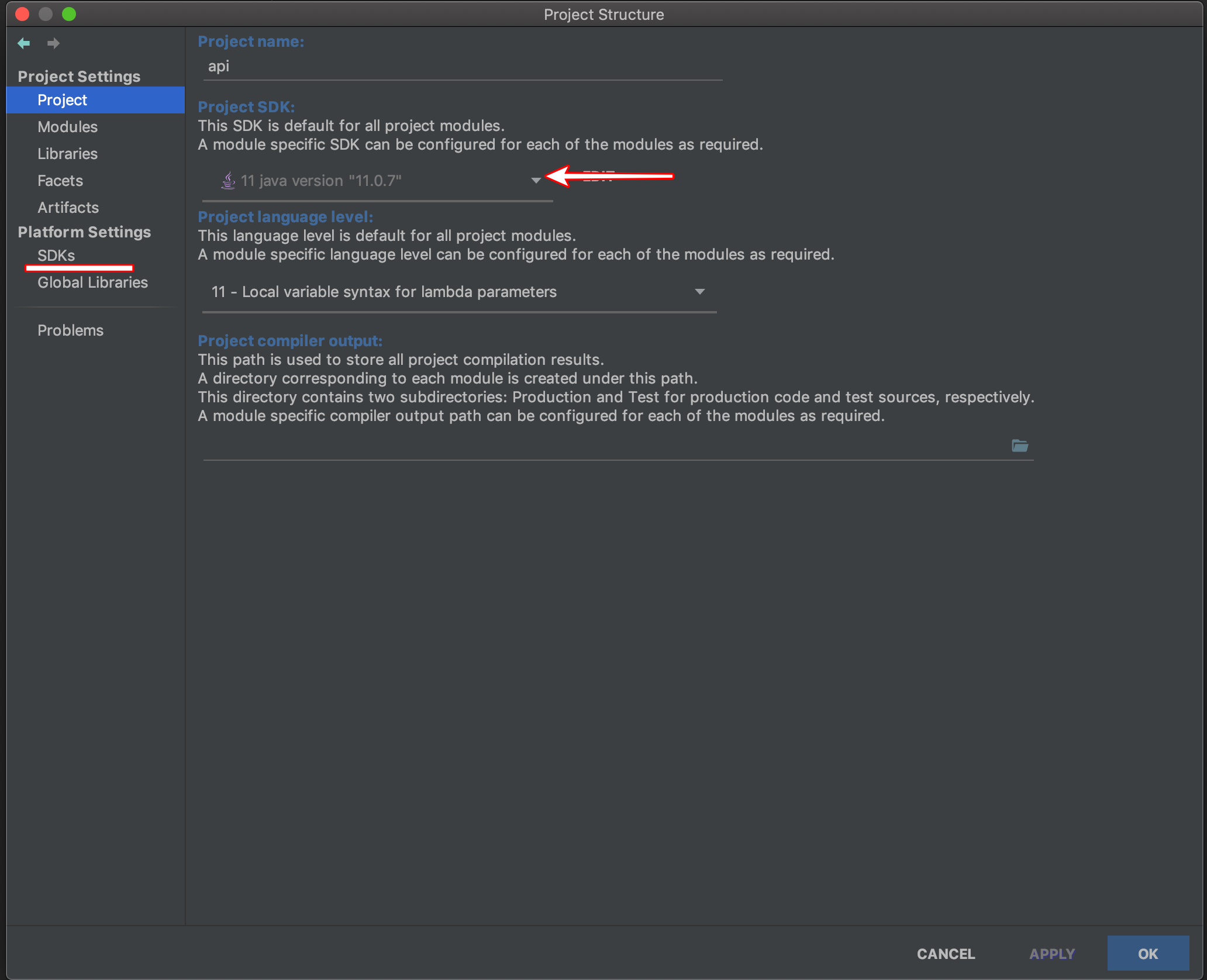Open SDKs under Platform Settings

click(56, 256)
